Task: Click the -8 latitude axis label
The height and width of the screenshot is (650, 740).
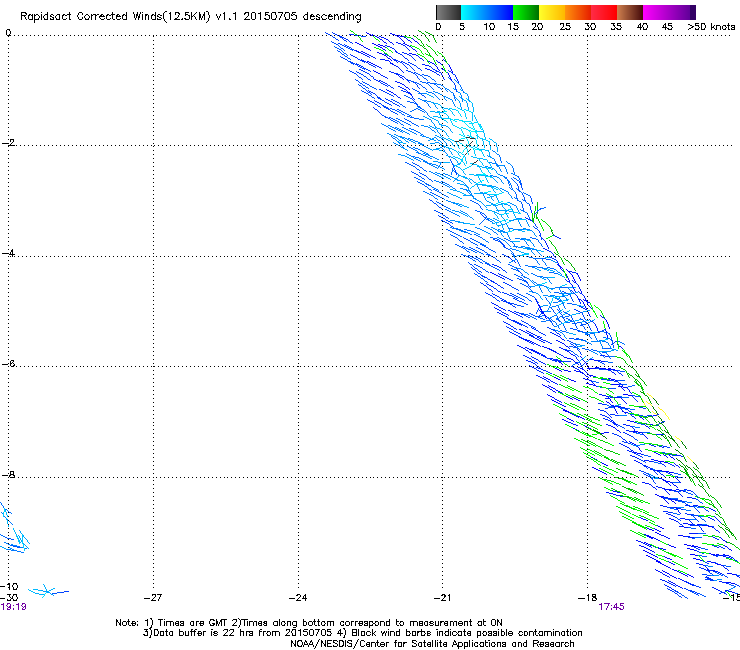Action: coord(8,474)
